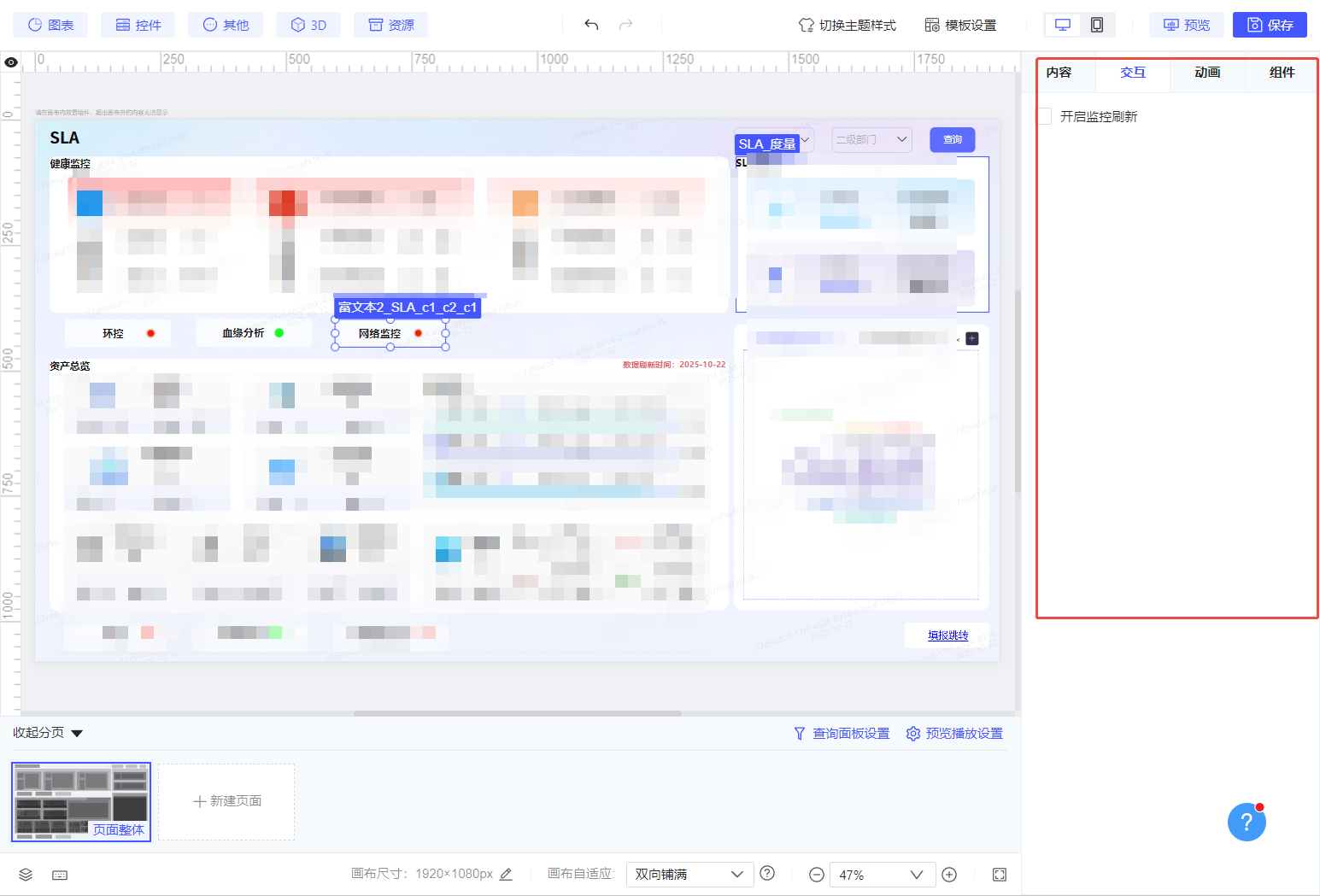Preview the dashboard with 预览
The width and height of the screenshot is (1320, 896).
[1187, 25]
